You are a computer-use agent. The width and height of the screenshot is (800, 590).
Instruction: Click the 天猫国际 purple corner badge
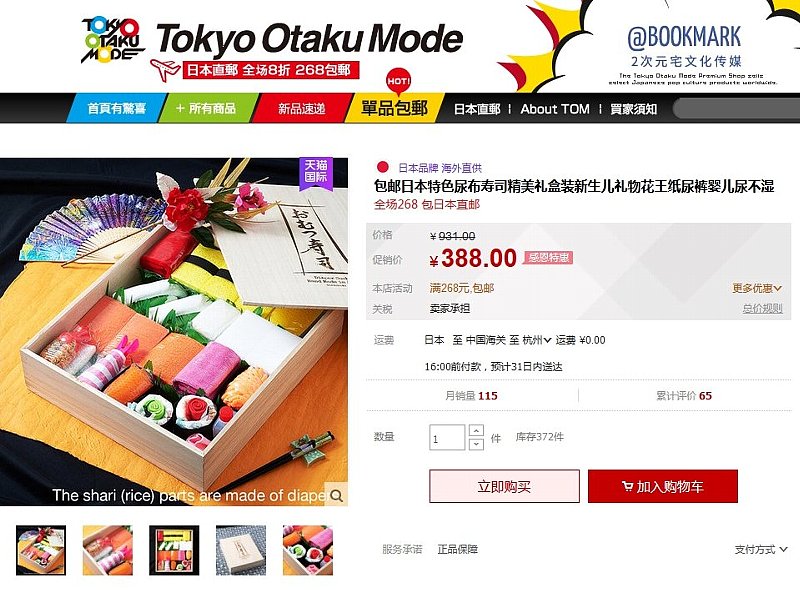tap(316, 172)
